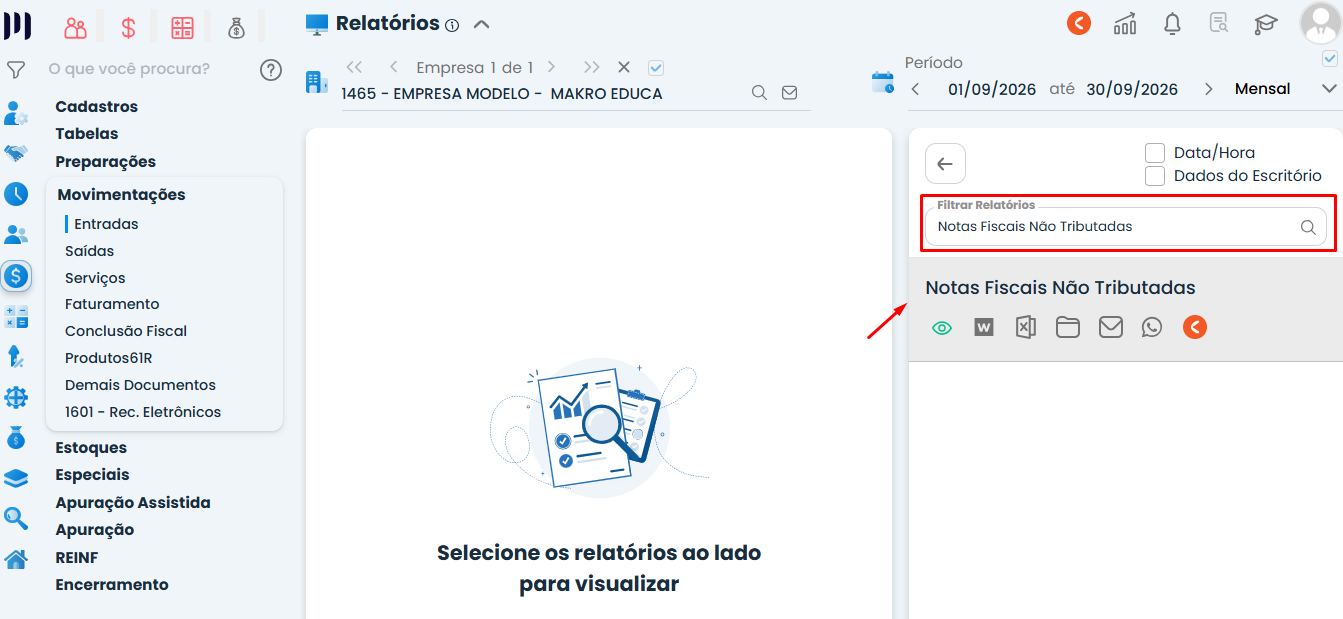Open the Mensal period dropdown
The height and width of the screenshot is (619, 1343).
point(1285,89)
